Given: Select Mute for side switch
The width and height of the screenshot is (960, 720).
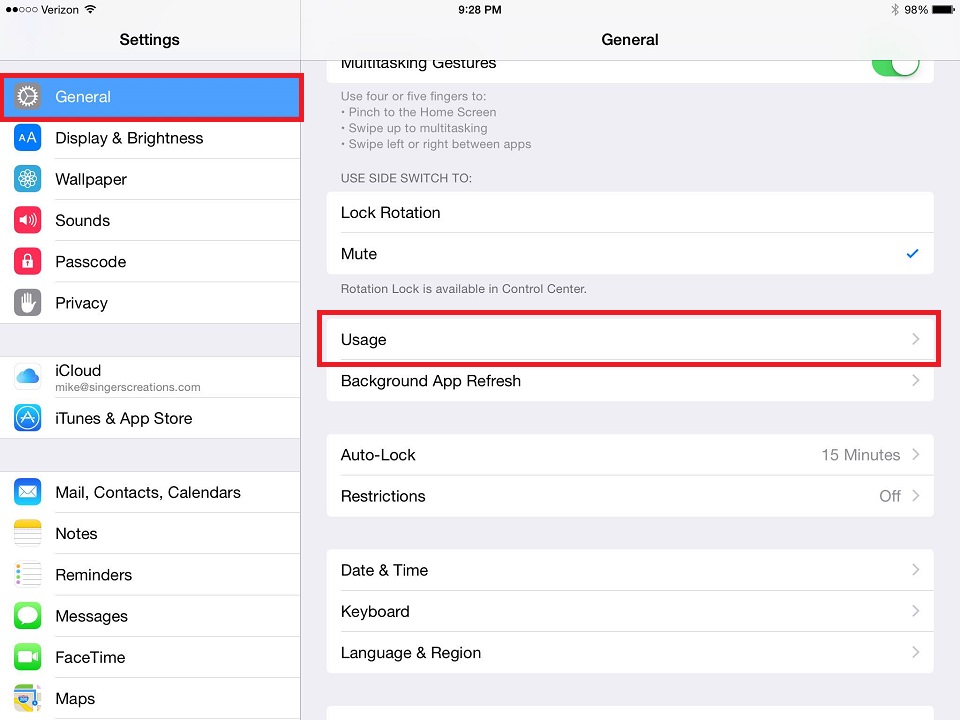Looking at the screenshot, I should pyautogui.click(x=630, y=253).
